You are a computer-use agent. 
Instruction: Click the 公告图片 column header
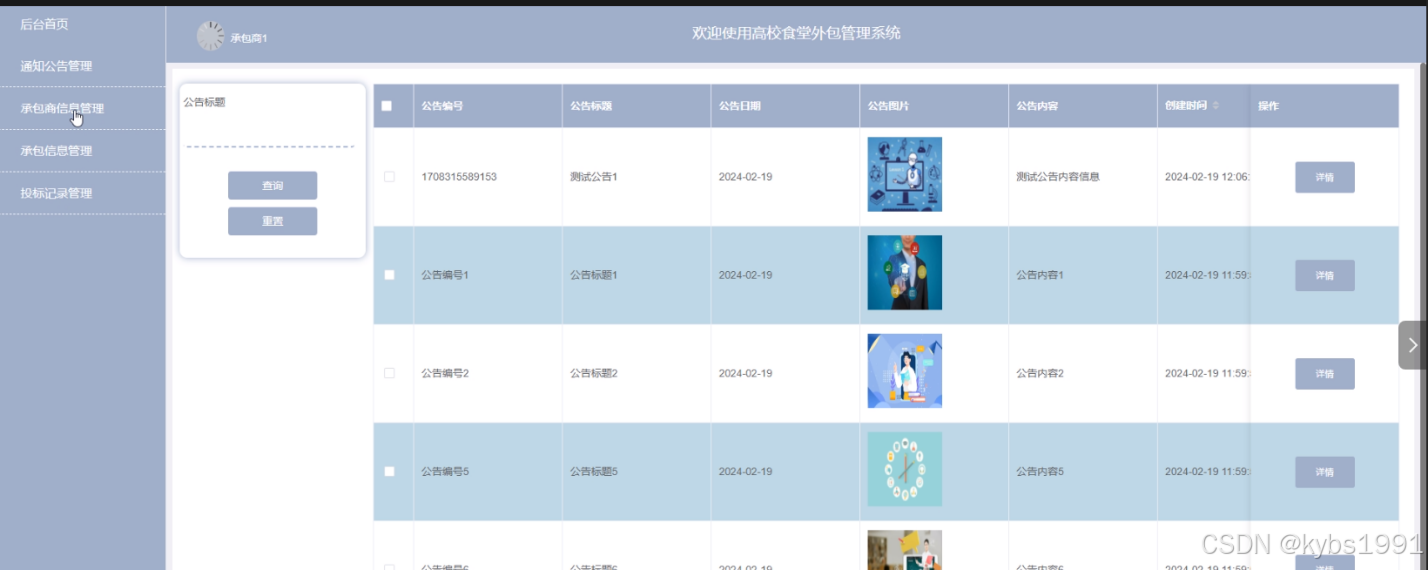[x=888, y=106]
